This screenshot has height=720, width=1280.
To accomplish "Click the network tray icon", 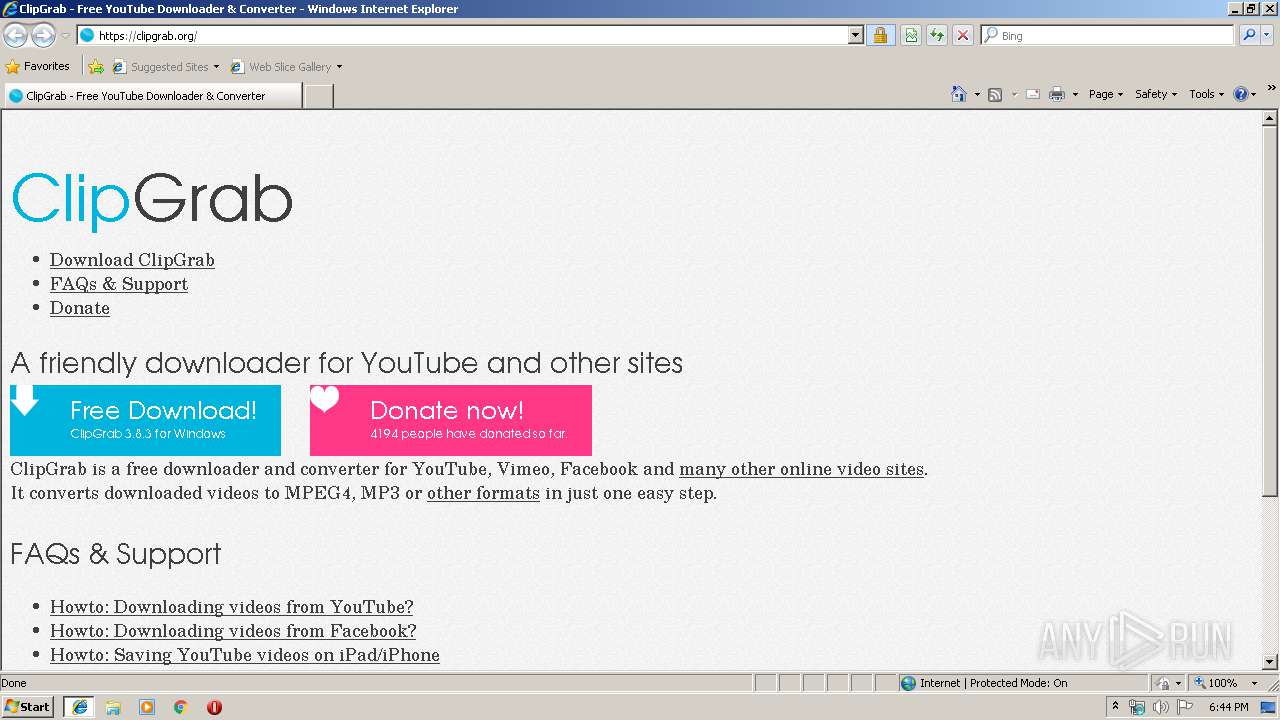I will (1137, 707).
